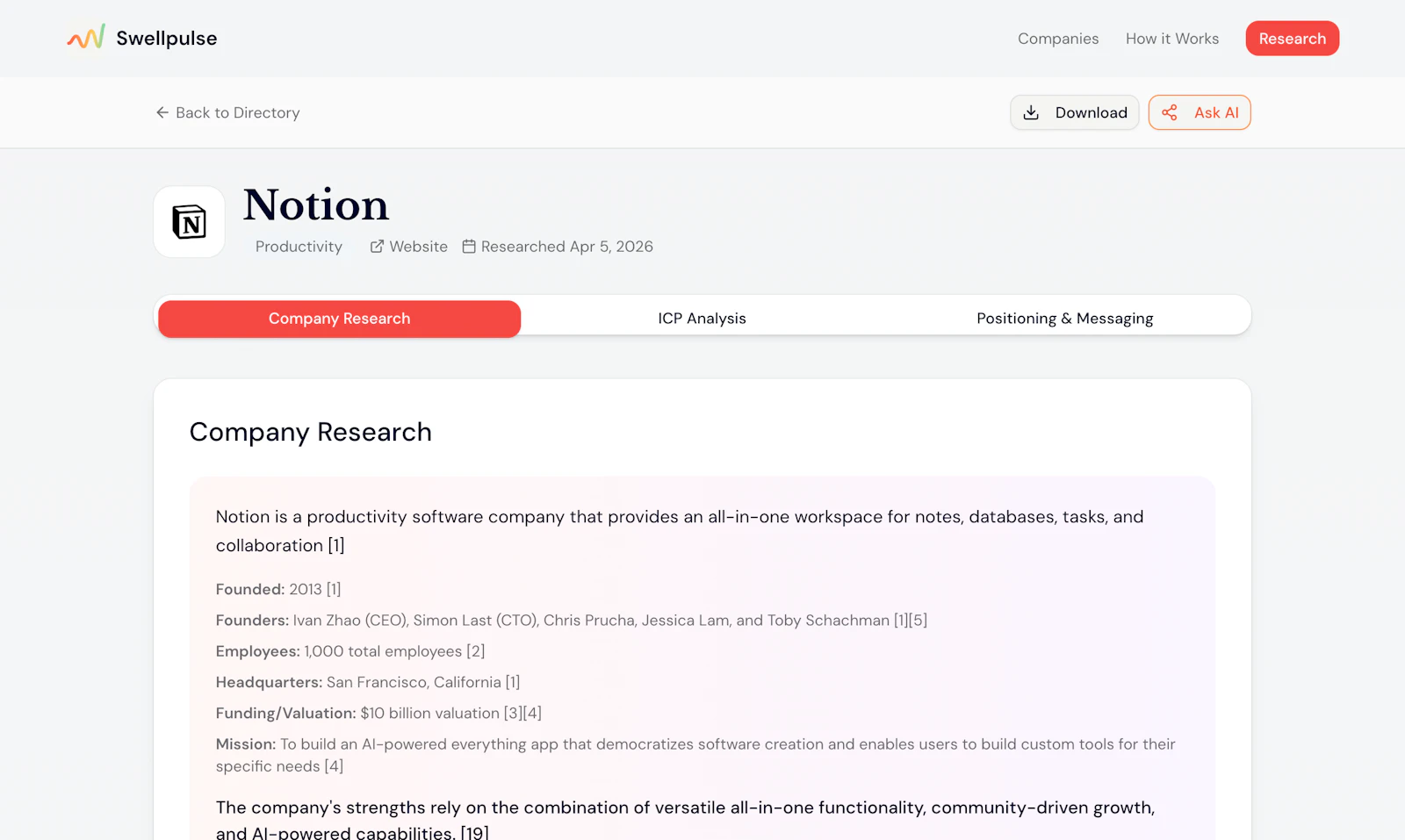Click the download tray icon
The height and width of the screenshot is (840, 1405).
point(1031,112)
